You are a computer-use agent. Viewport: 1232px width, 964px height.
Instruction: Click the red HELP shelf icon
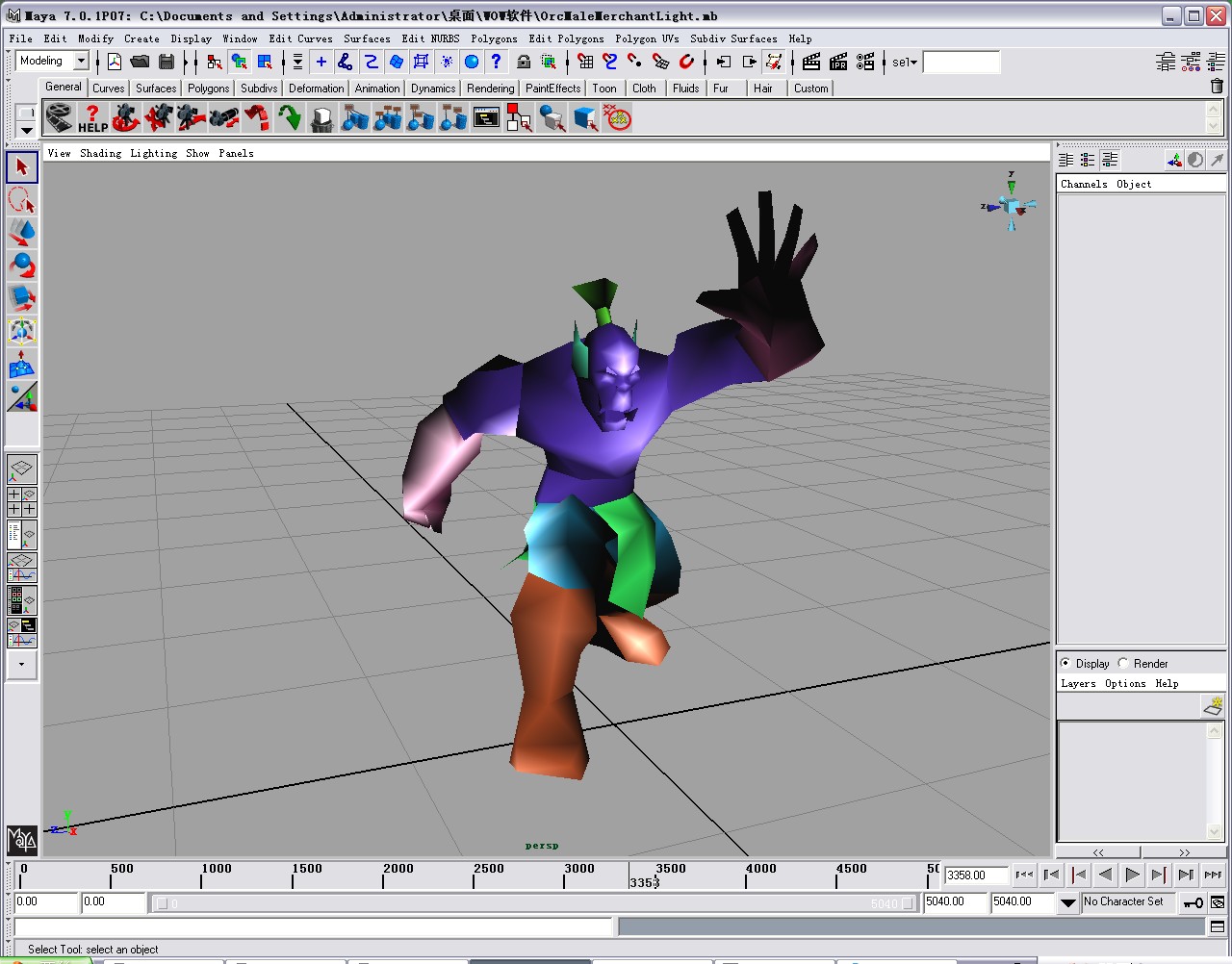tap(92, 118)
